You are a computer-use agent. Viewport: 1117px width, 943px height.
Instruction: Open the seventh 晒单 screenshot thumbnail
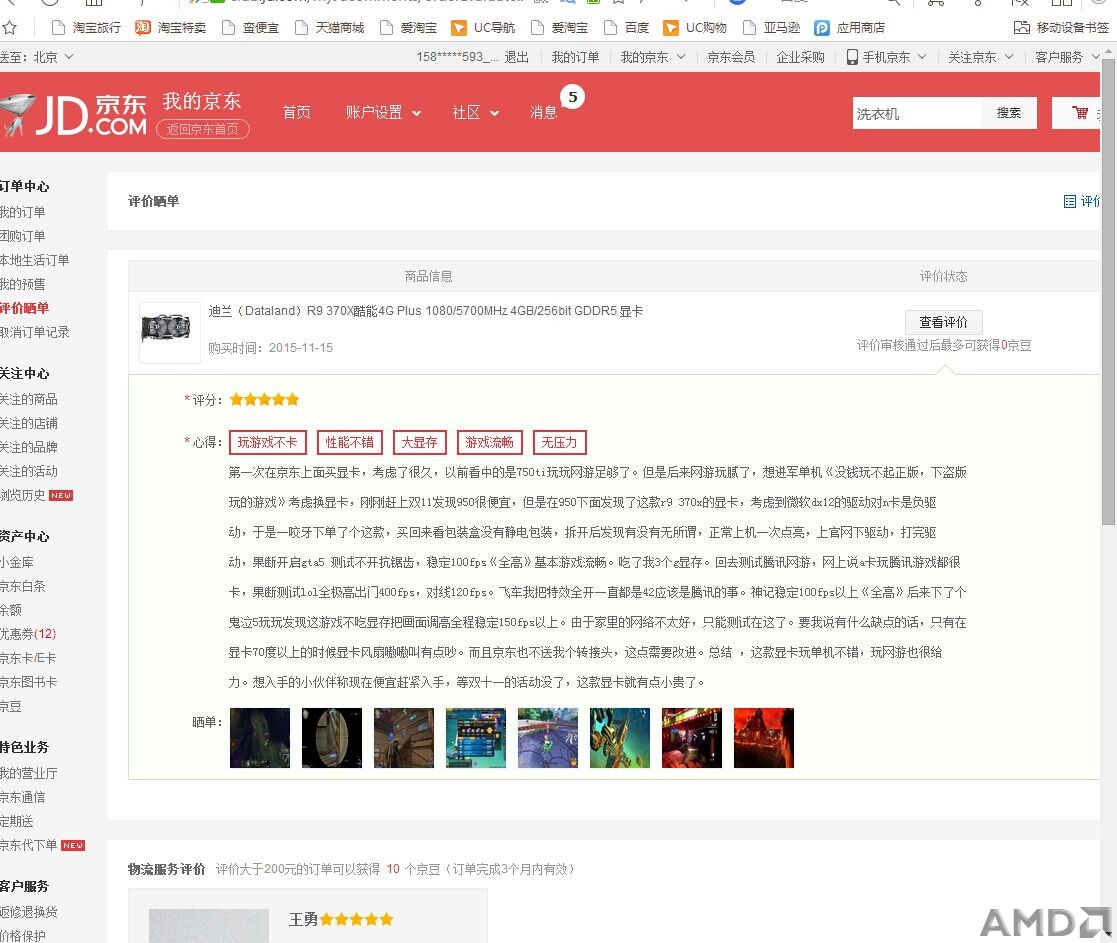coord(692,738)
